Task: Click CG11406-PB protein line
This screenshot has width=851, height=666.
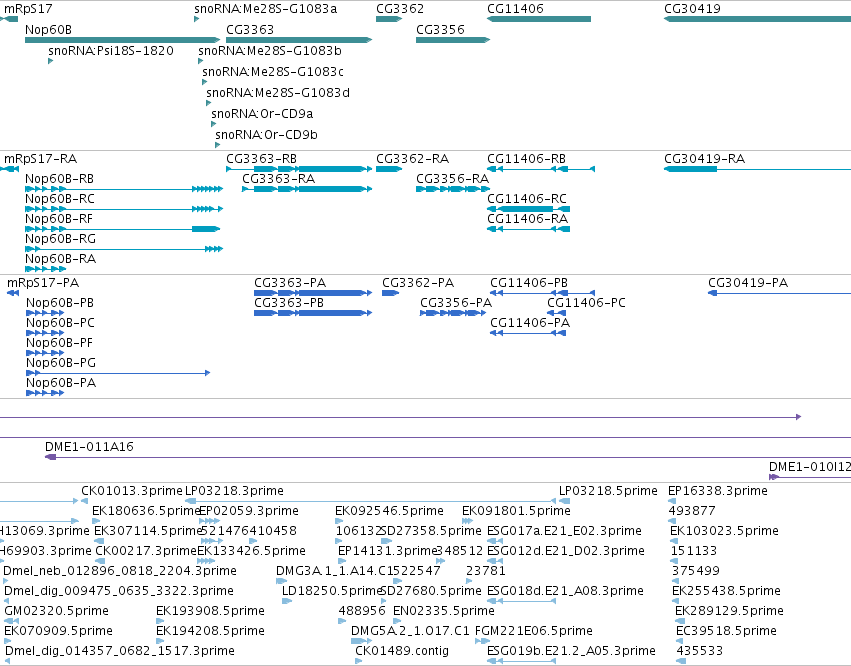Action: pos(543,293)
